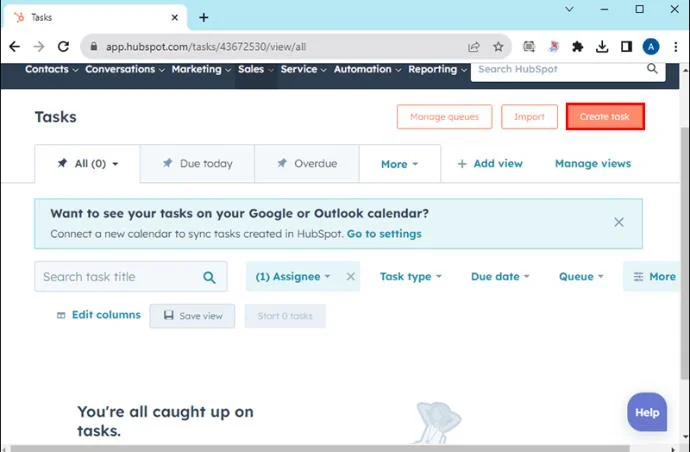Screen dimensions: 690x452
Task: Focus the Search task title field
Action: (131, 276)
